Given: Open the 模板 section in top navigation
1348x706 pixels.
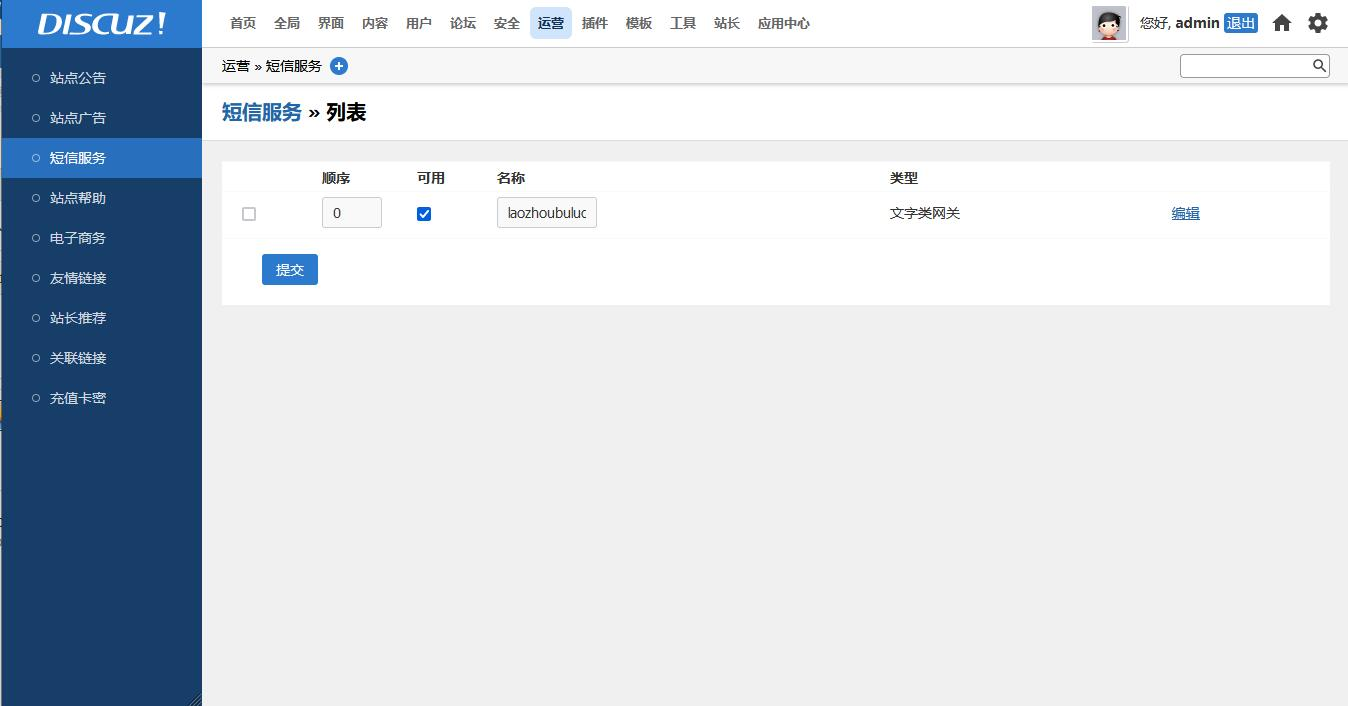Looking at the screenshot, I should pyautogui.click(x=638, y=23).
